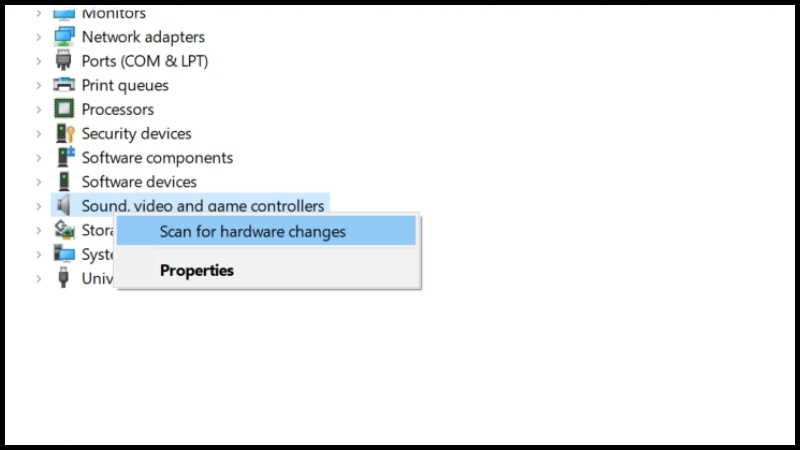
Task: Expand the Print queues chevron
Action: pyautogui.click(x=39, y=85)
